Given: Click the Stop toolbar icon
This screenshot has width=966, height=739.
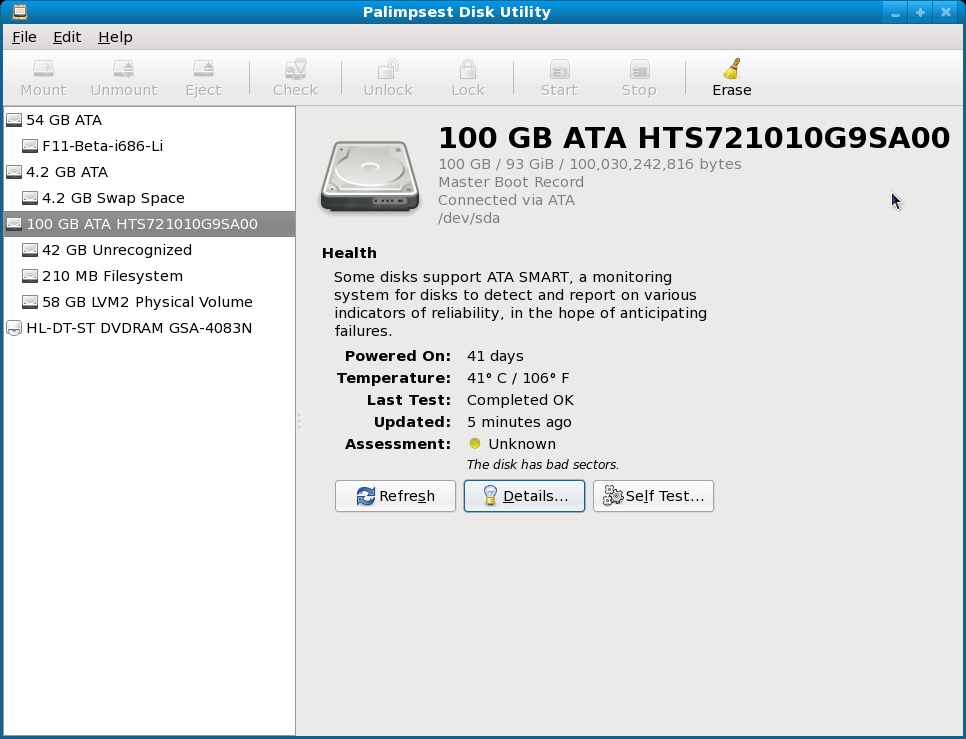Looking at the screenshot, I should tap(639, 68).
